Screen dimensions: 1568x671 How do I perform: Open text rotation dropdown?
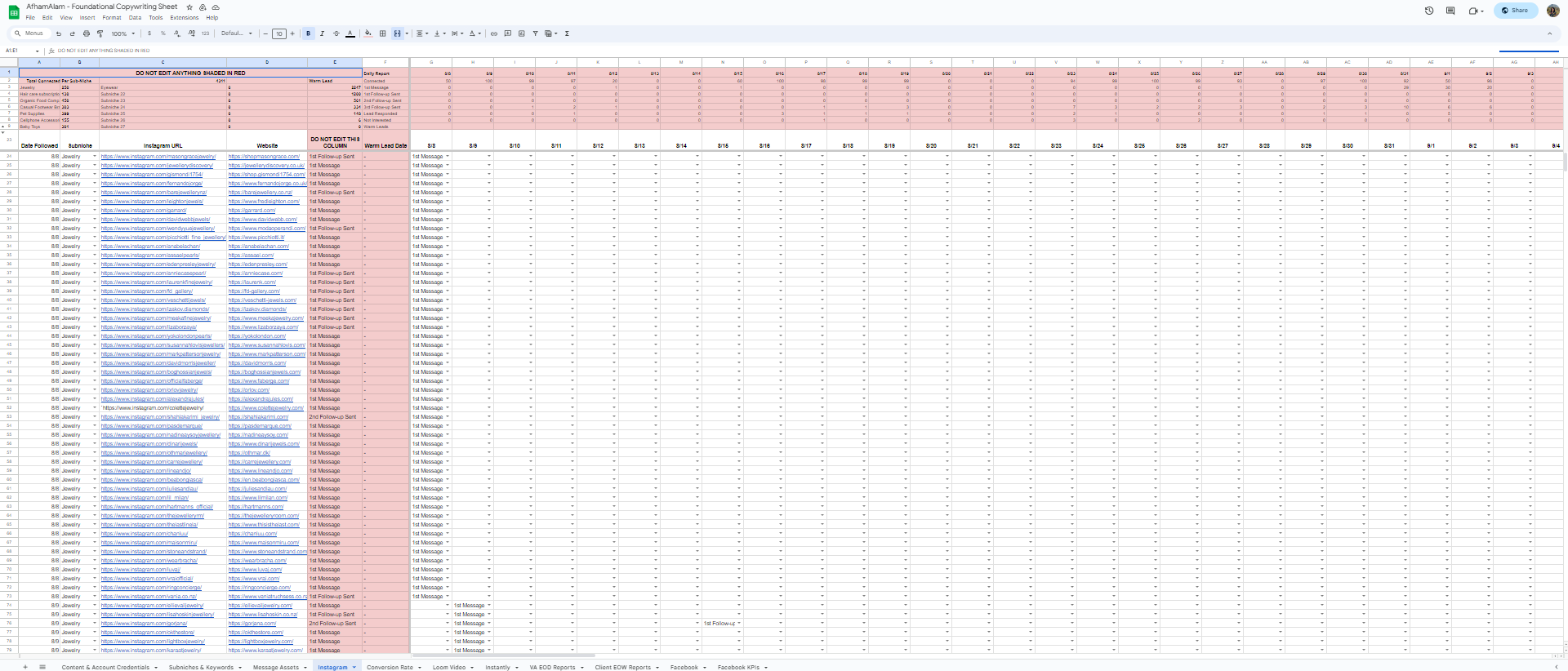pos(475,33)
